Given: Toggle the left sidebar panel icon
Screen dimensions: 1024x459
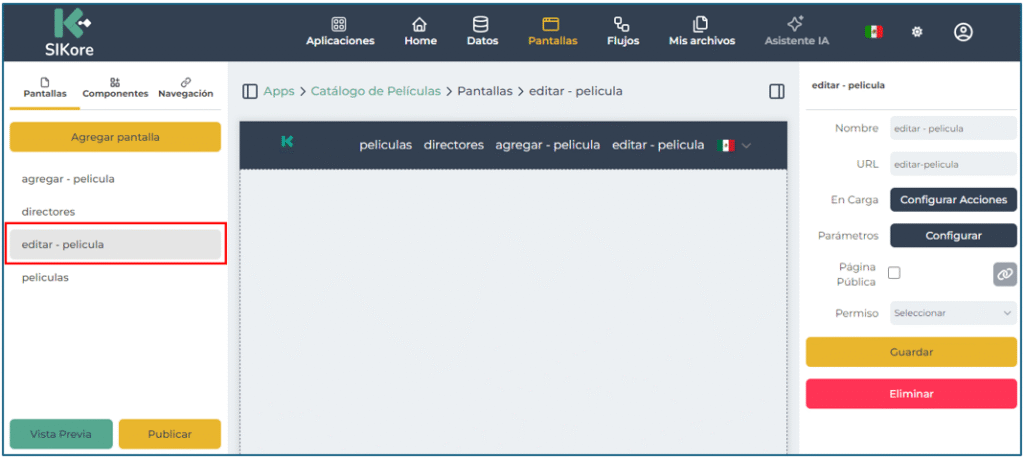Looking at the screenshot, I should point(250,91).
